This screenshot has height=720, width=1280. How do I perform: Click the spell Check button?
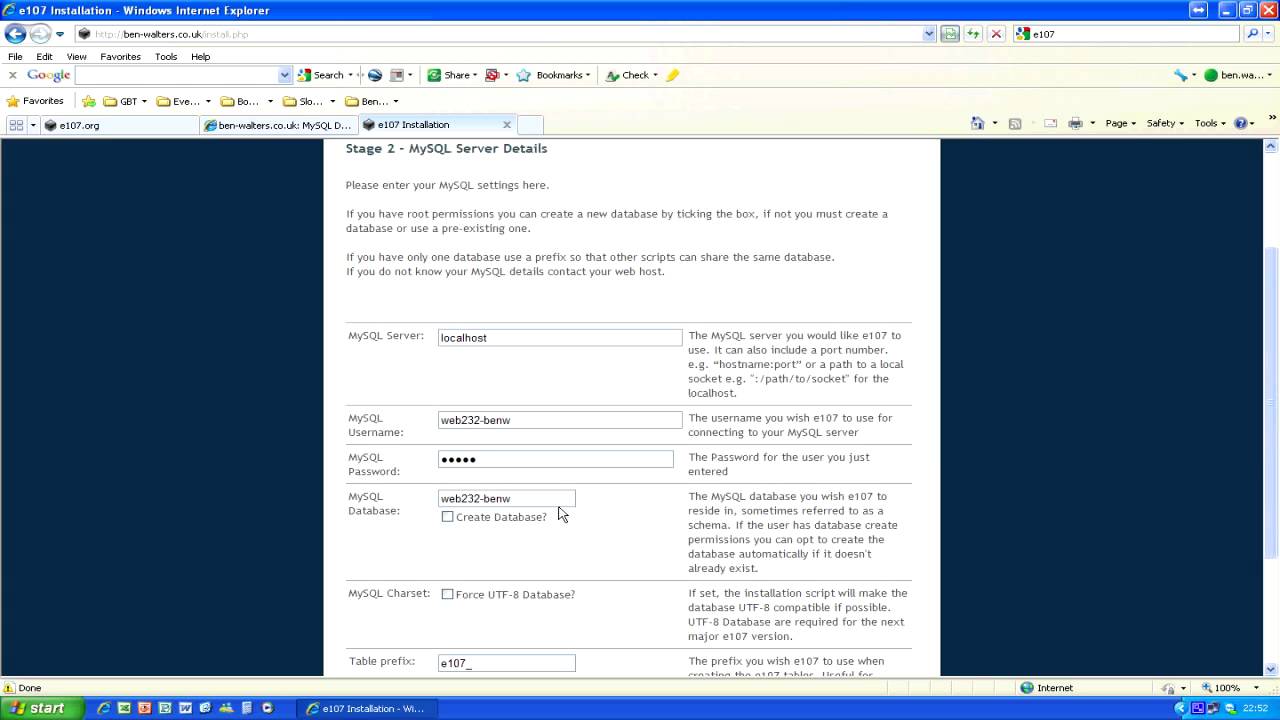pyautogui.click(x=630, y=75)
